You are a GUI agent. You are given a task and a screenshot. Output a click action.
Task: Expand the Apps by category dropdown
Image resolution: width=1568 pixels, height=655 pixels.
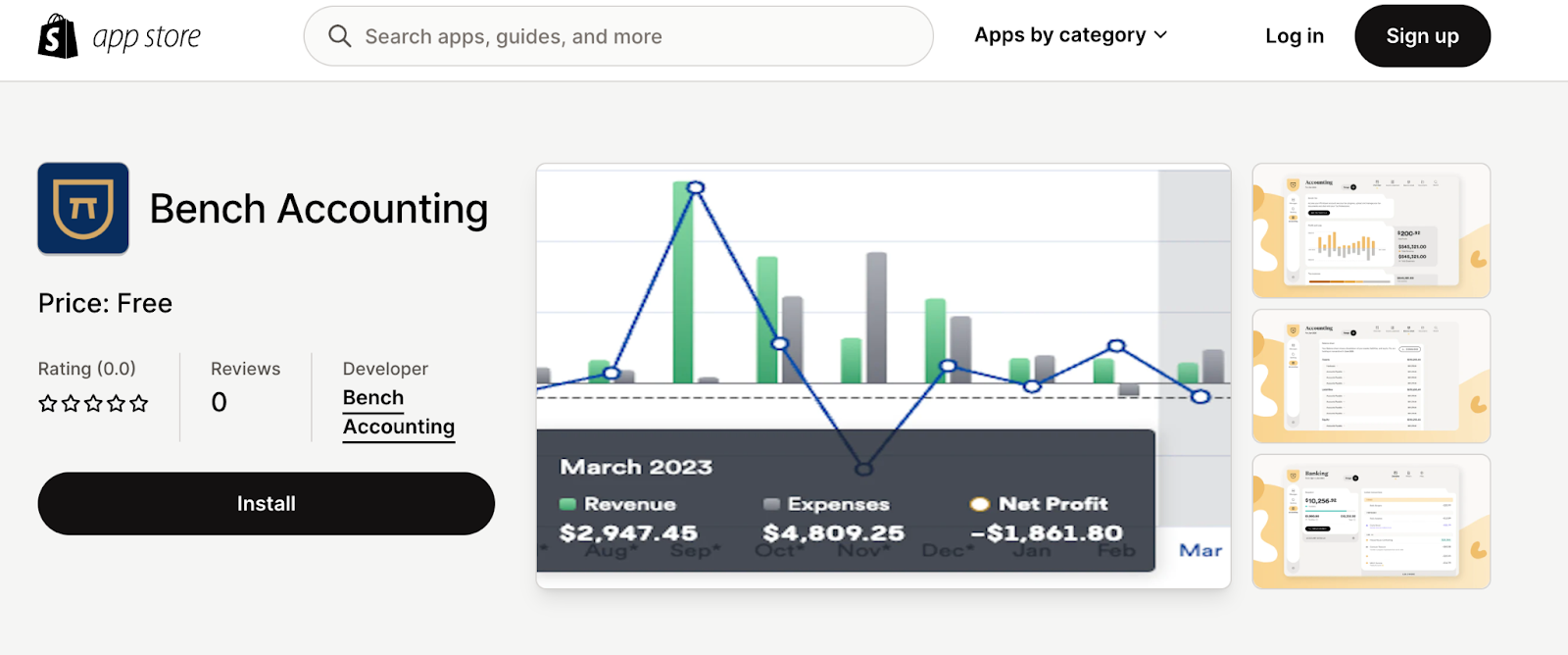[x=1070, y=35]
